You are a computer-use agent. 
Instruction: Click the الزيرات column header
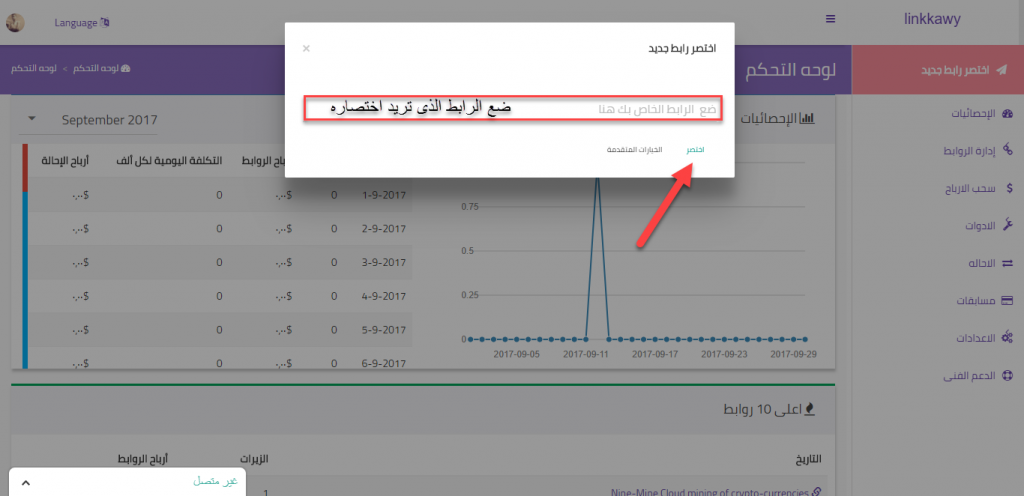point(256,460)
